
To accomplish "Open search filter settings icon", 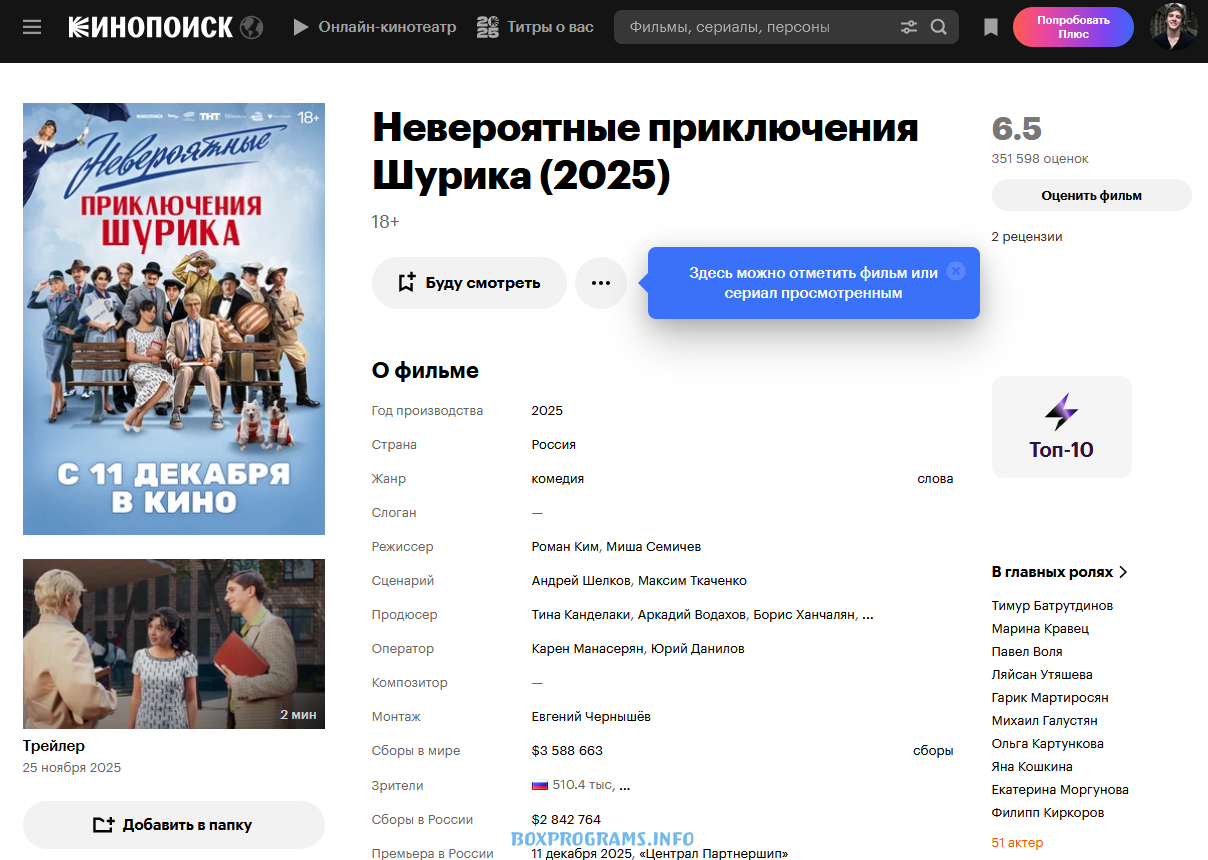I will pos(908,27).
